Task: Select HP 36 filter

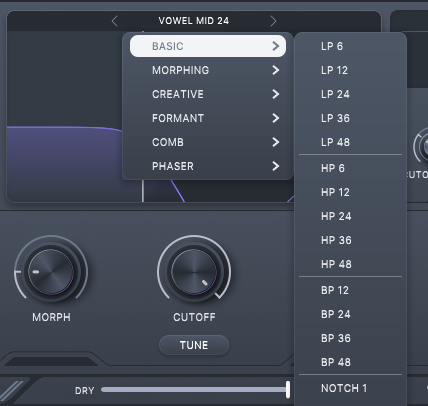Action: click(350, 240)
